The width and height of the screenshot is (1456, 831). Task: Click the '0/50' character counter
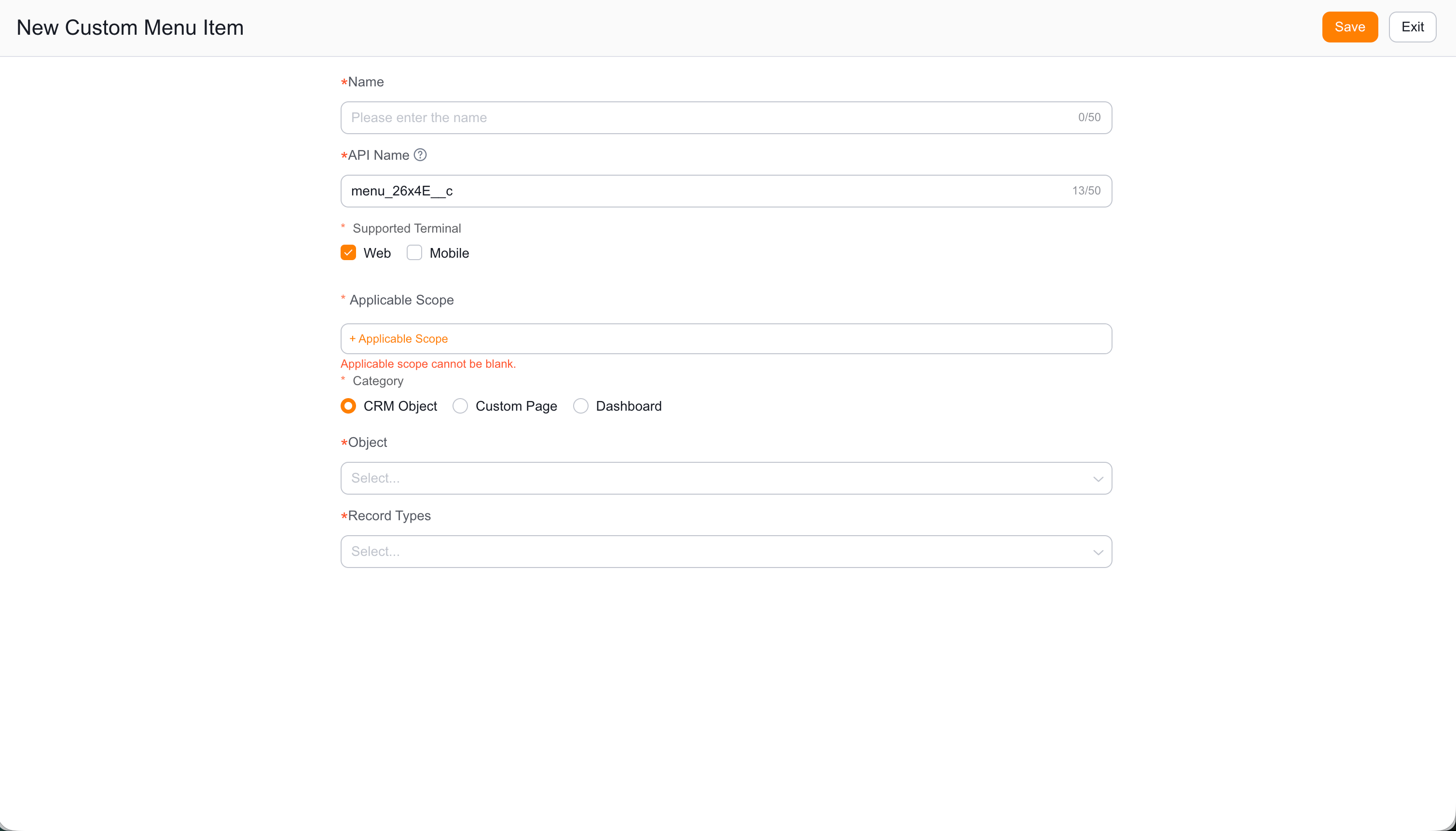[1089, 117]
